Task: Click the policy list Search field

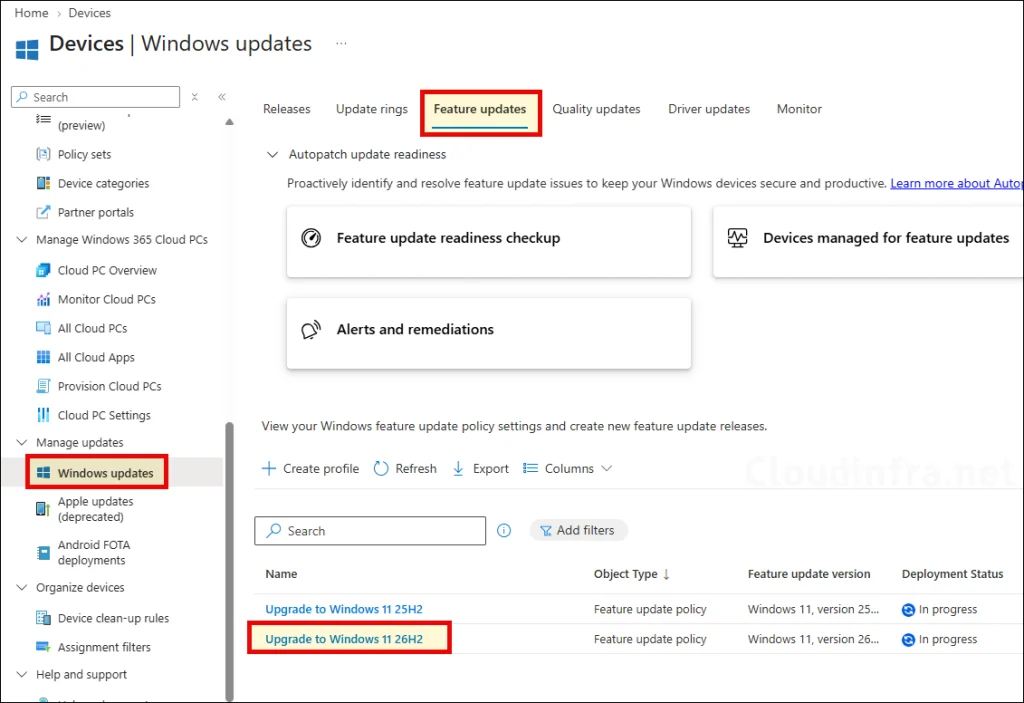Action: point(370,531)
